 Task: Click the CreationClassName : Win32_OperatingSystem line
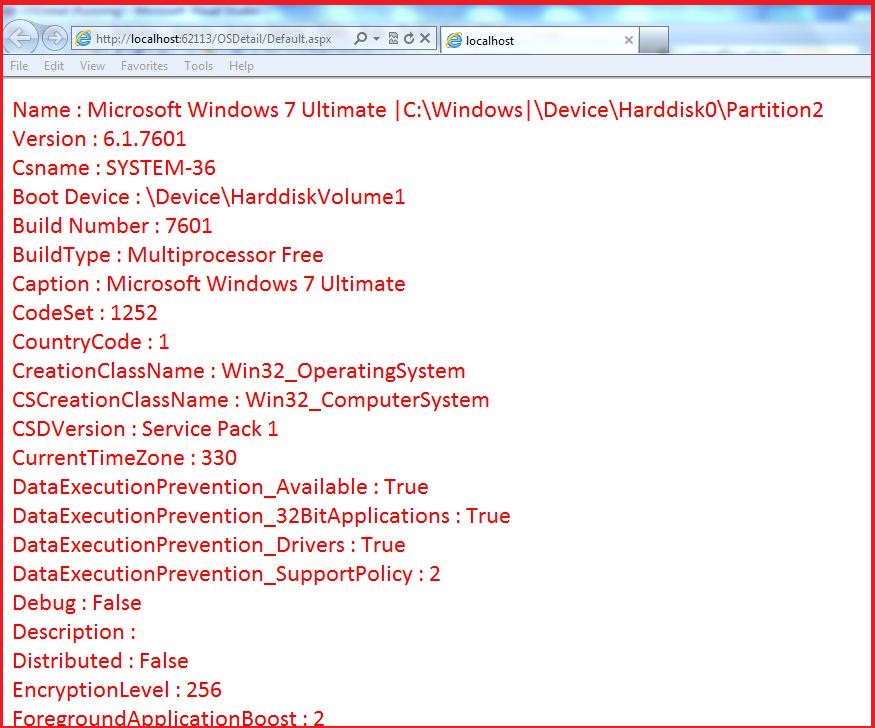[239, 371]
